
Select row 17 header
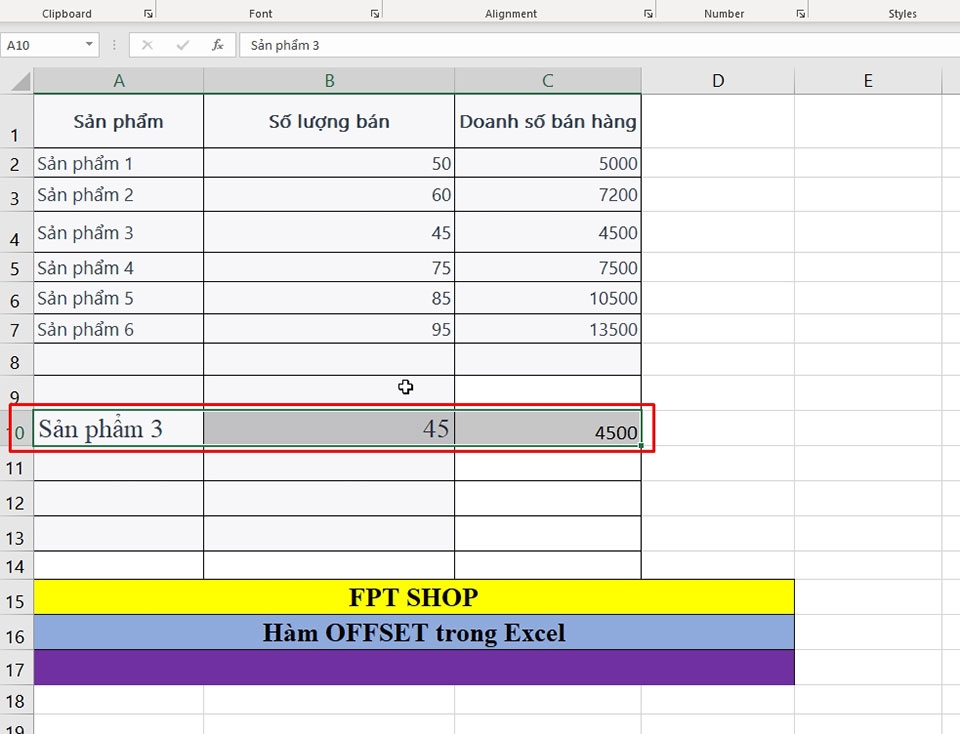point(16,669)
